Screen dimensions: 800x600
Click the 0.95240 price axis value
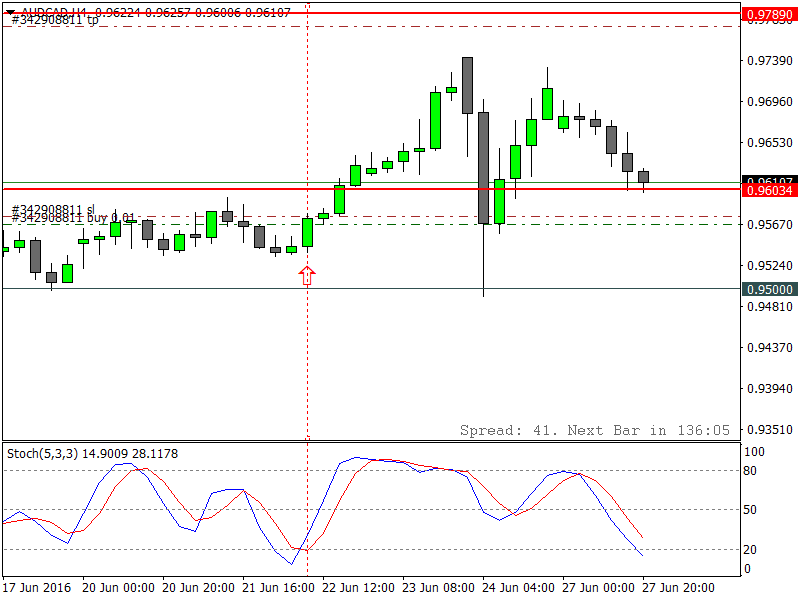click(x=769, y=266)
